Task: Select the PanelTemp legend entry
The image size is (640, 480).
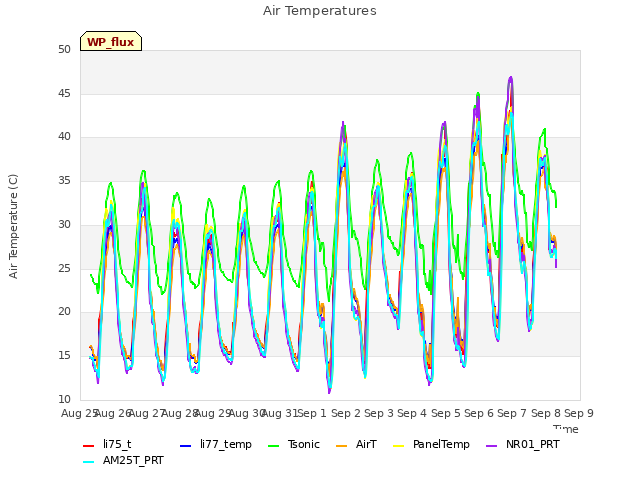Action: [x=431, y=444]
